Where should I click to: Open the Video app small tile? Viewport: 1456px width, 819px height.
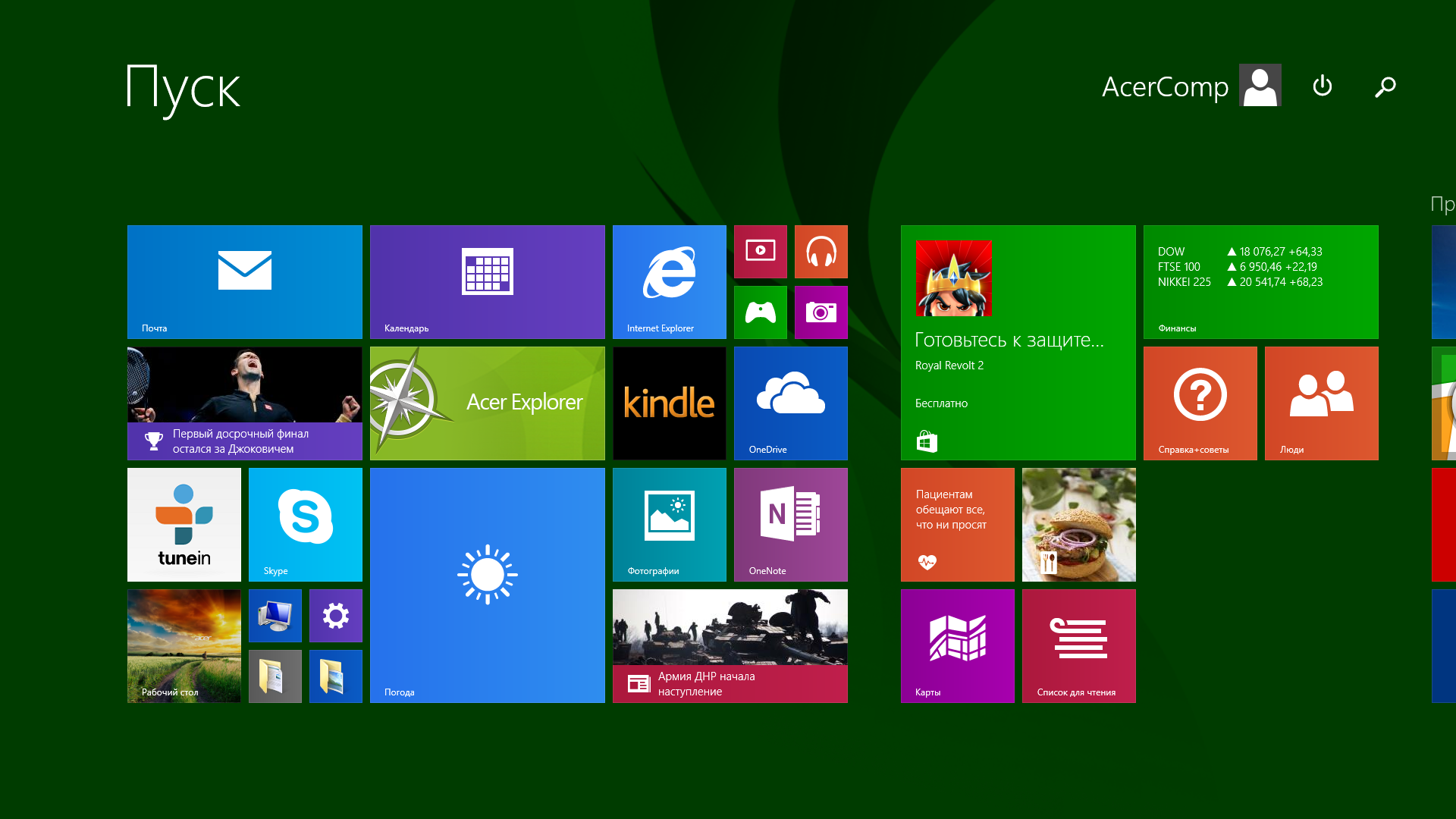[760, 251]
